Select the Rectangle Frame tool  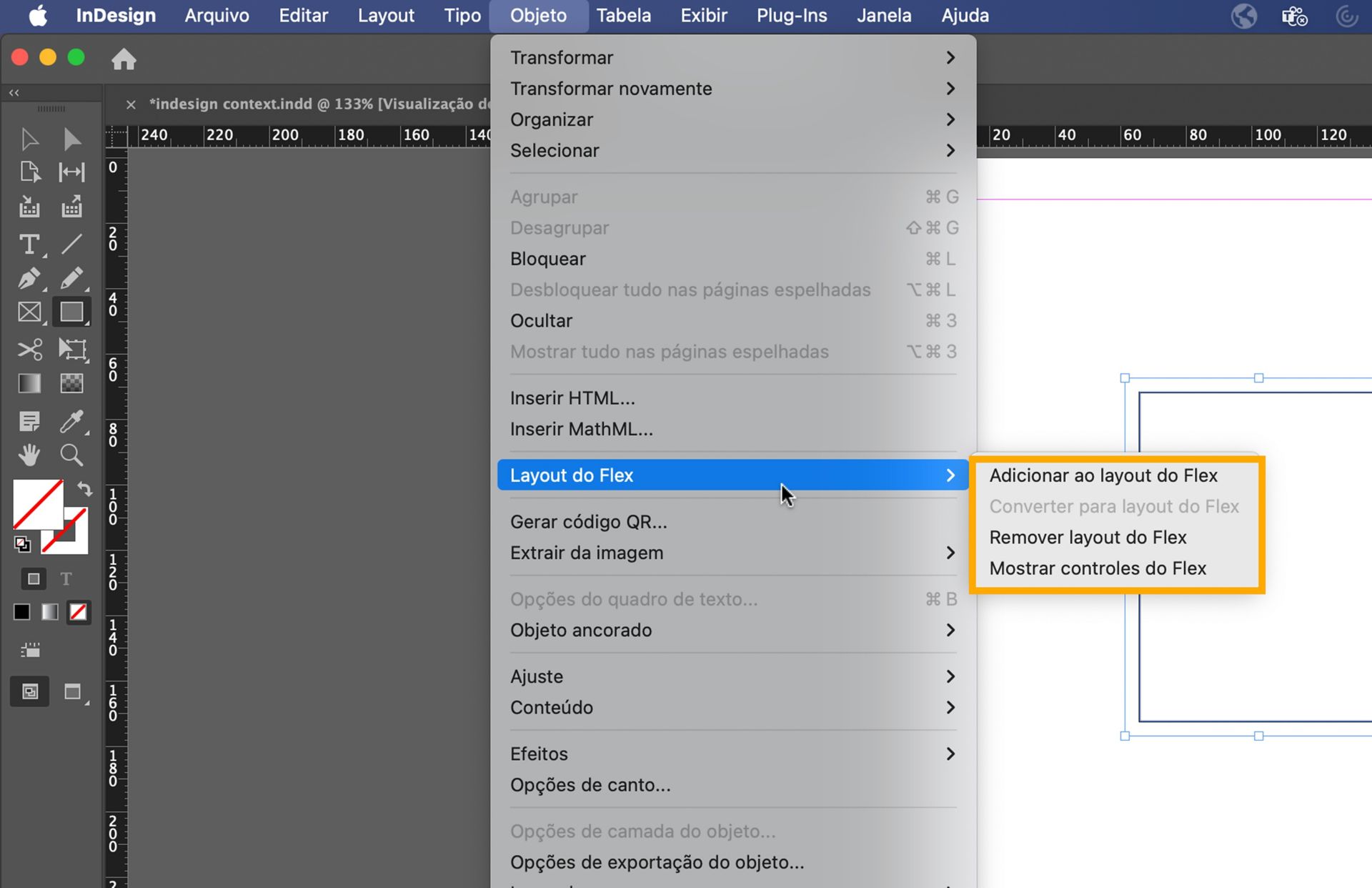click(29, 312)
